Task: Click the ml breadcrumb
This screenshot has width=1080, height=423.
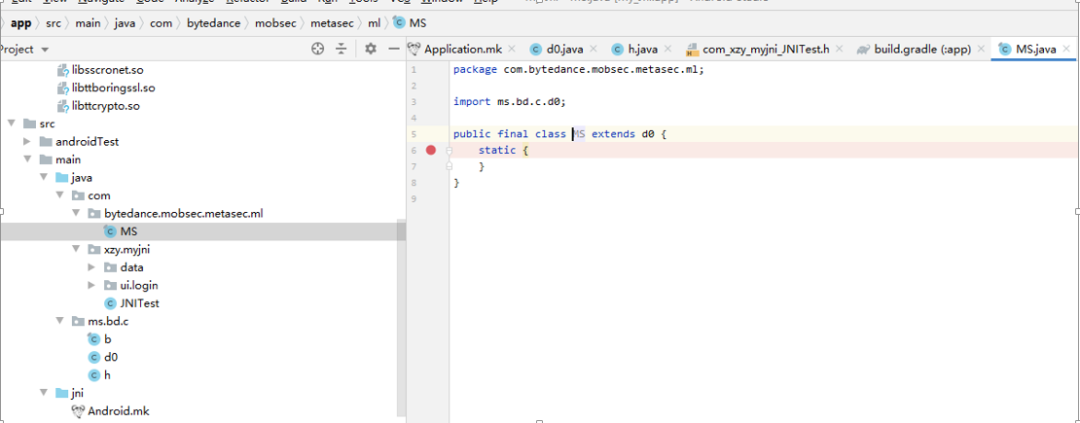Action: coord(374,23)
